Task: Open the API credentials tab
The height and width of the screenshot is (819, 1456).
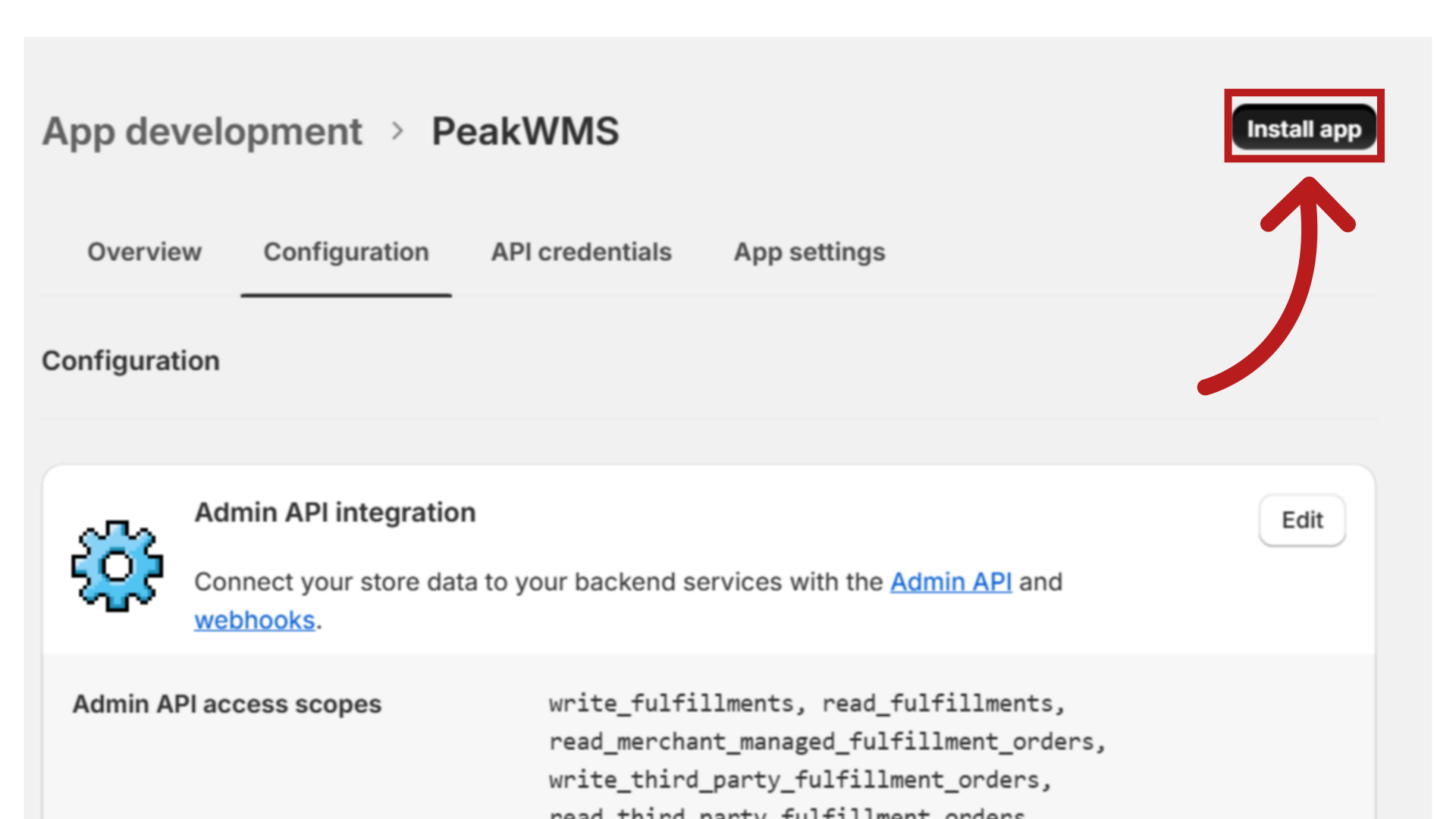Action: click(581, 252)
